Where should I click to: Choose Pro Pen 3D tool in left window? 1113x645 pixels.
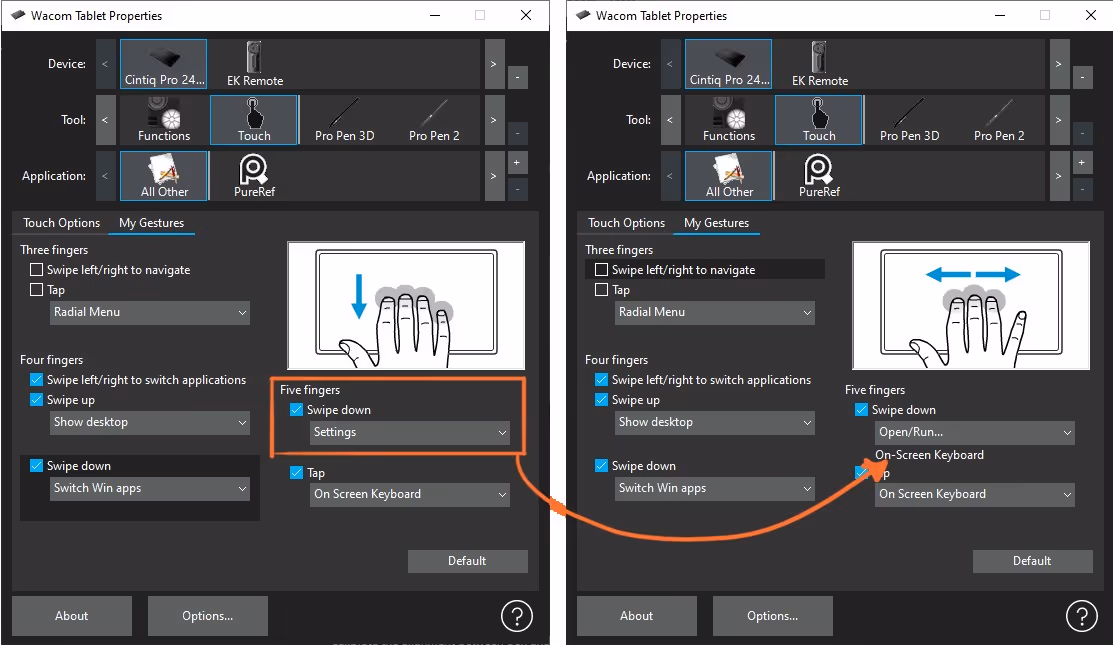click(344, 120)
